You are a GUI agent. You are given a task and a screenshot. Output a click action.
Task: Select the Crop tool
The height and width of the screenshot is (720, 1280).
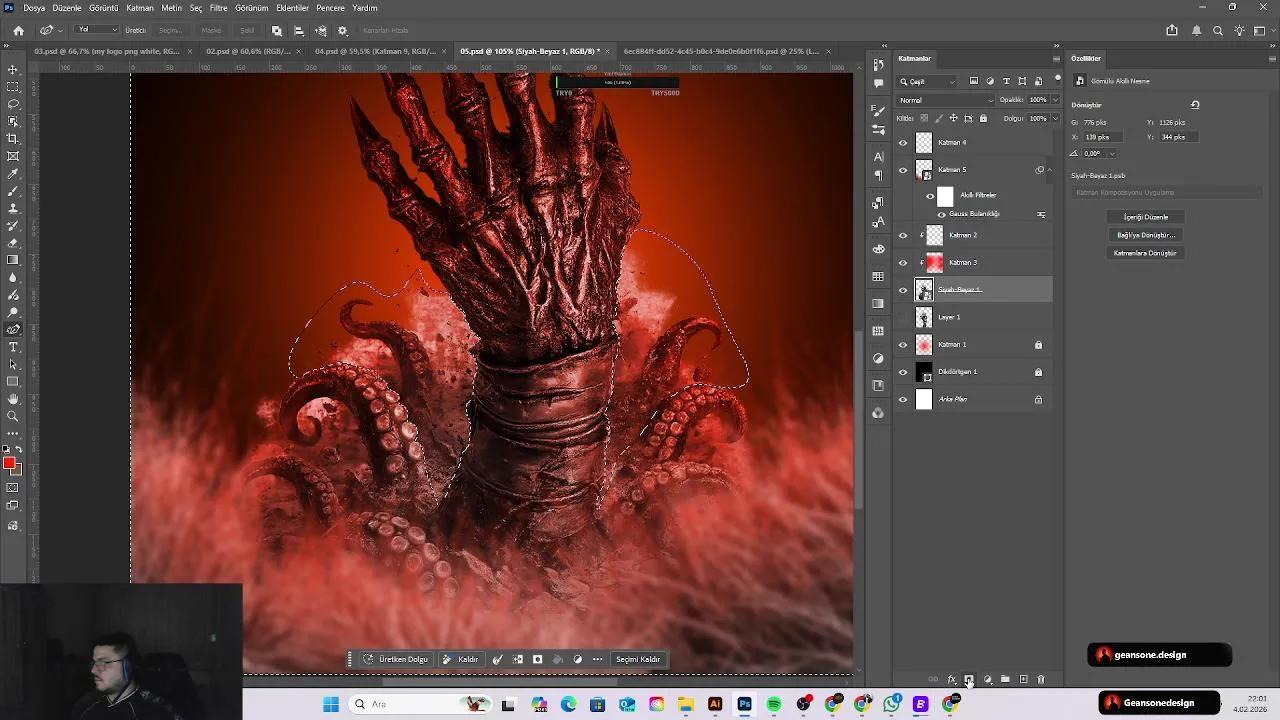13,139
